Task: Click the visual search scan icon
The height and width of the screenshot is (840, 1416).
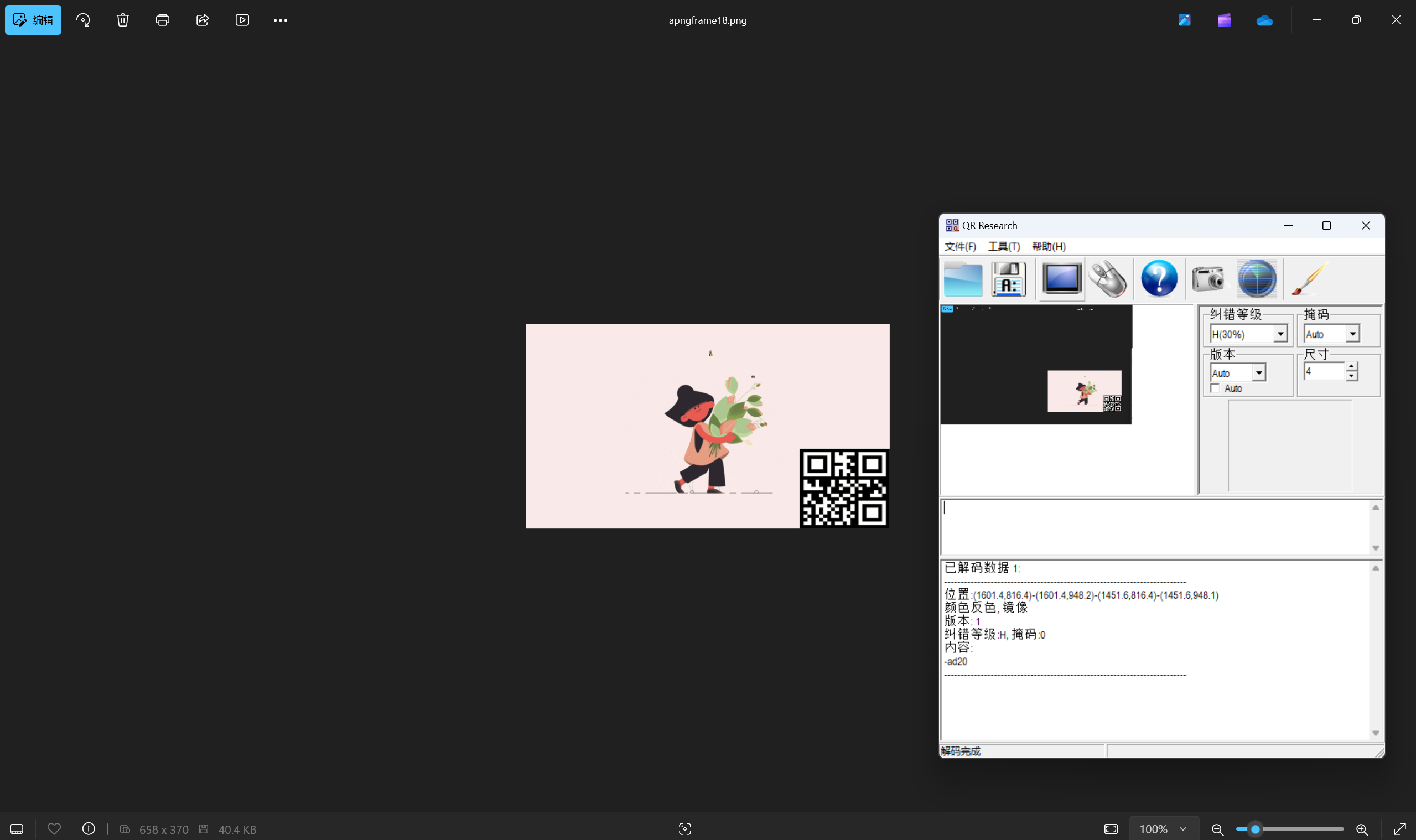Action: click(685, 829)
